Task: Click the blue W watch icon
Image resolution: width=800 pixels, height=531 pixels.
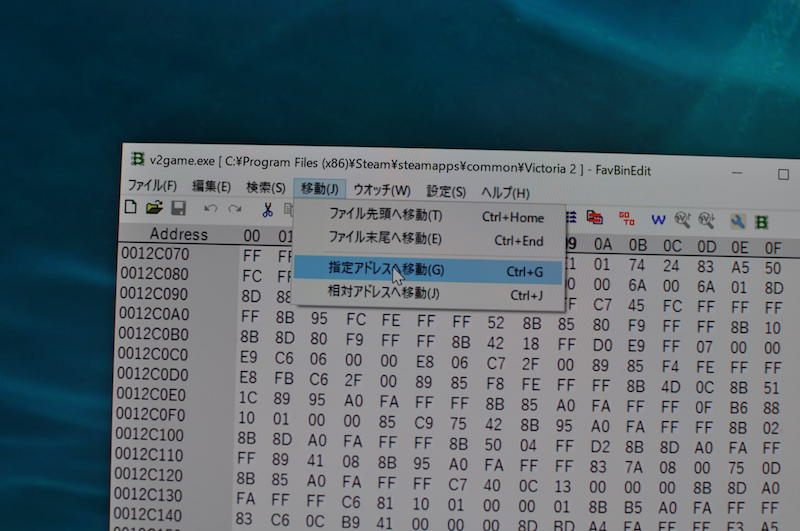Action: 658,220
